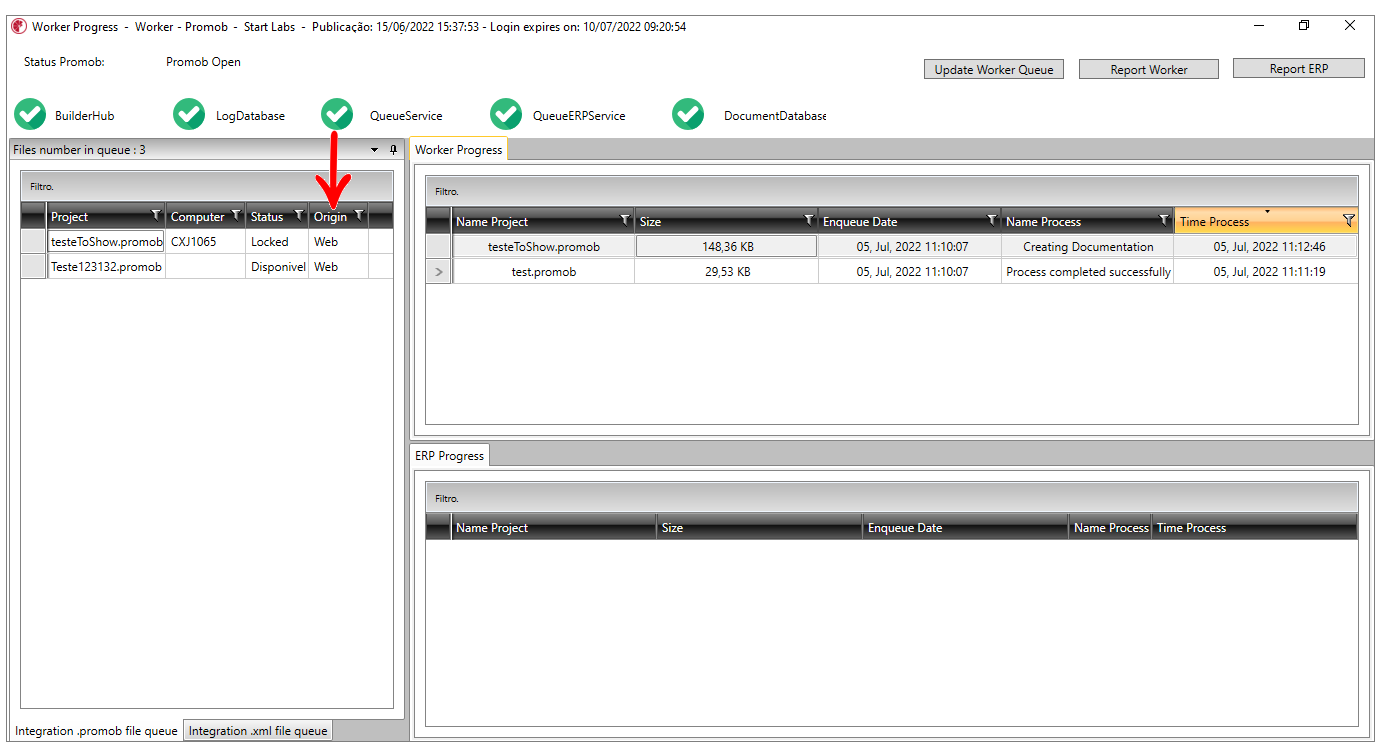The width and height of the screenshot is (1378, 749).
Task: Click Disponível status cell
Action: [x=277, y=266]
